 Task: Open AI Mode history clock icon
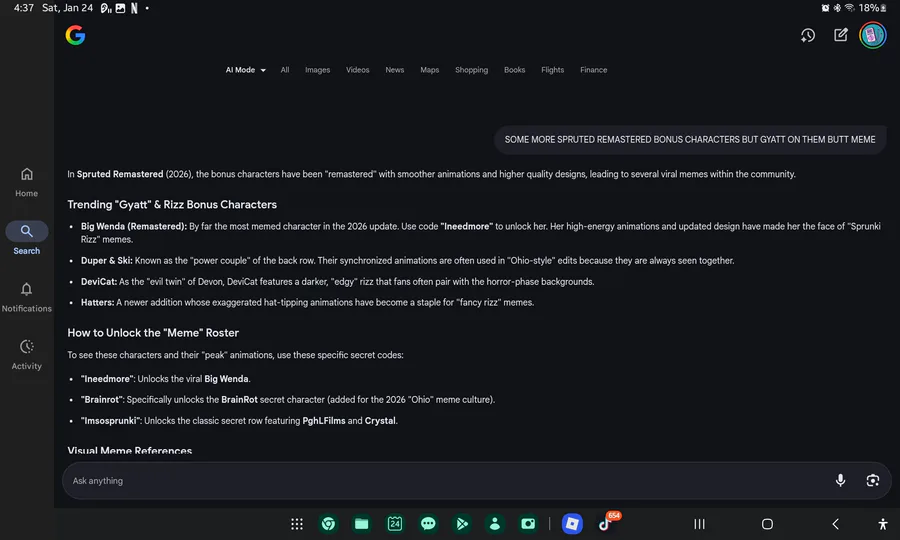808,36
